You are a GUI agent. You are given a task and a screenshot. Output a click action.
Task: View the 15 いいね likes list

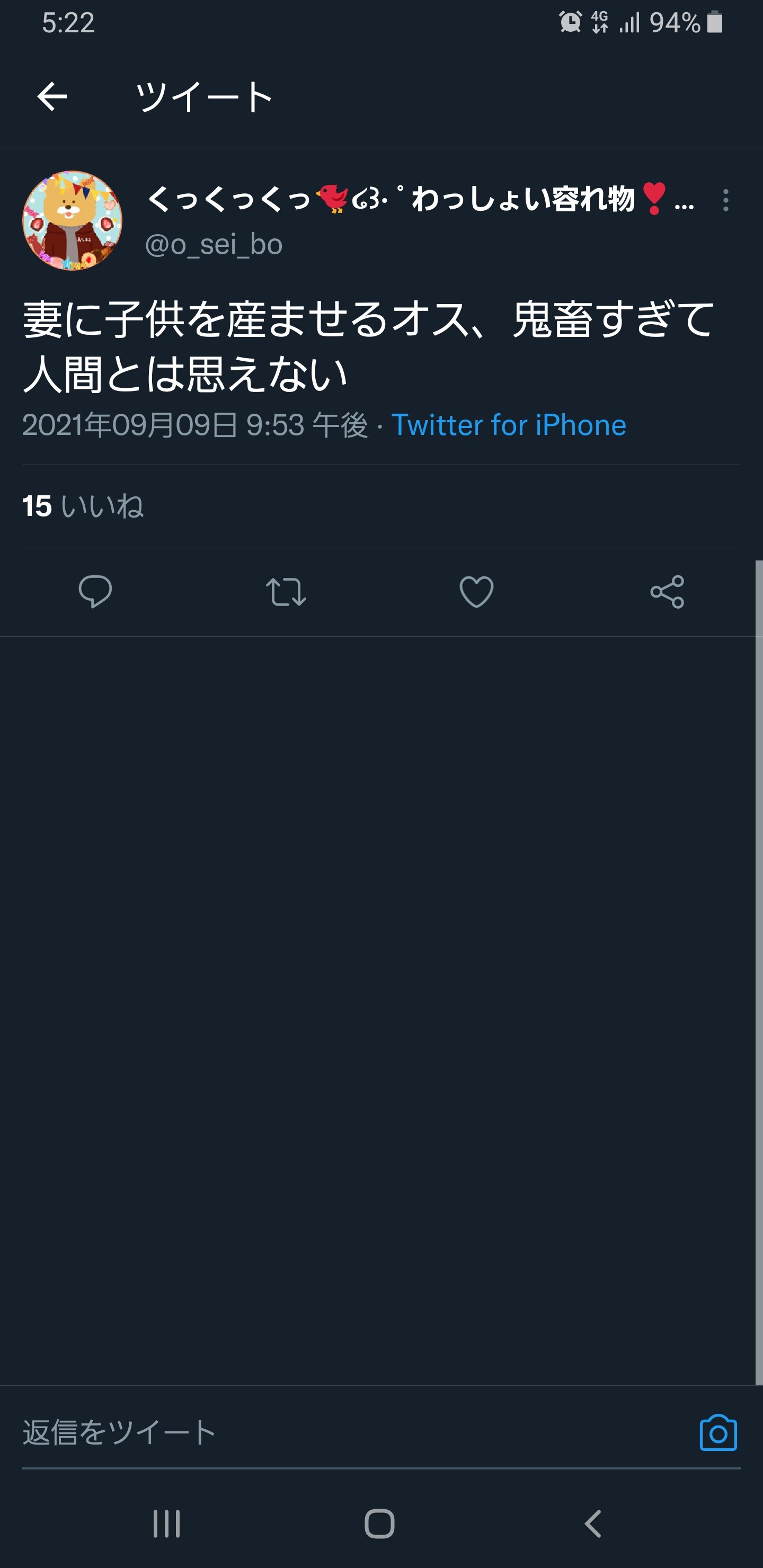pos(83,506)
